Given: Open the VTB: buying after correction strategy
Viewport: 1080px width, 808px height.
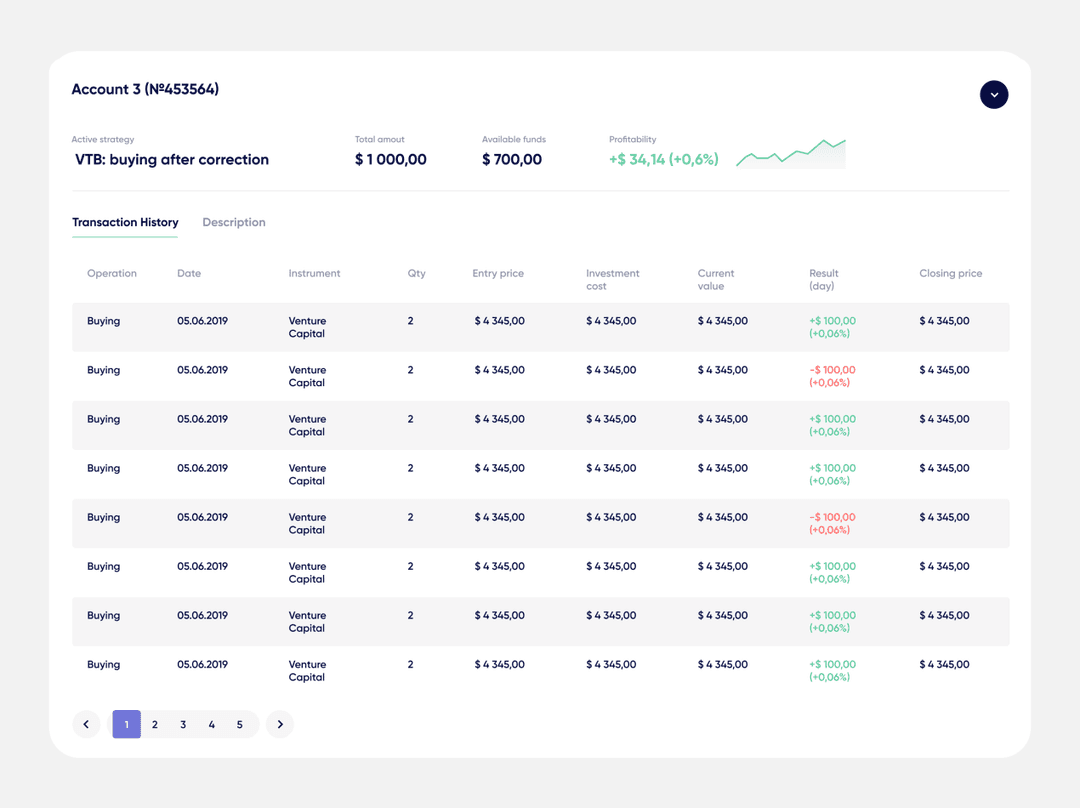Looking at the screenshot, I should [172, 160].
